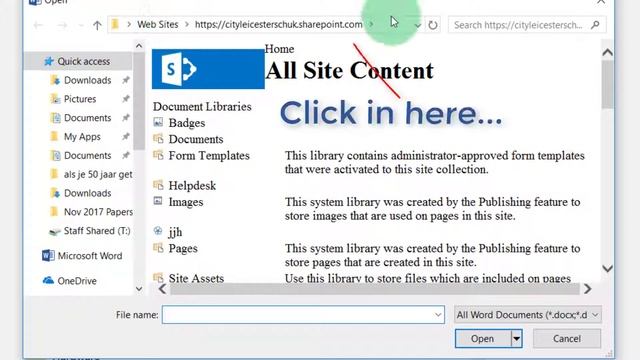Viewport: 640px width, 360px height.
Task: Click the Pictures folder icon
Action: 55,99
